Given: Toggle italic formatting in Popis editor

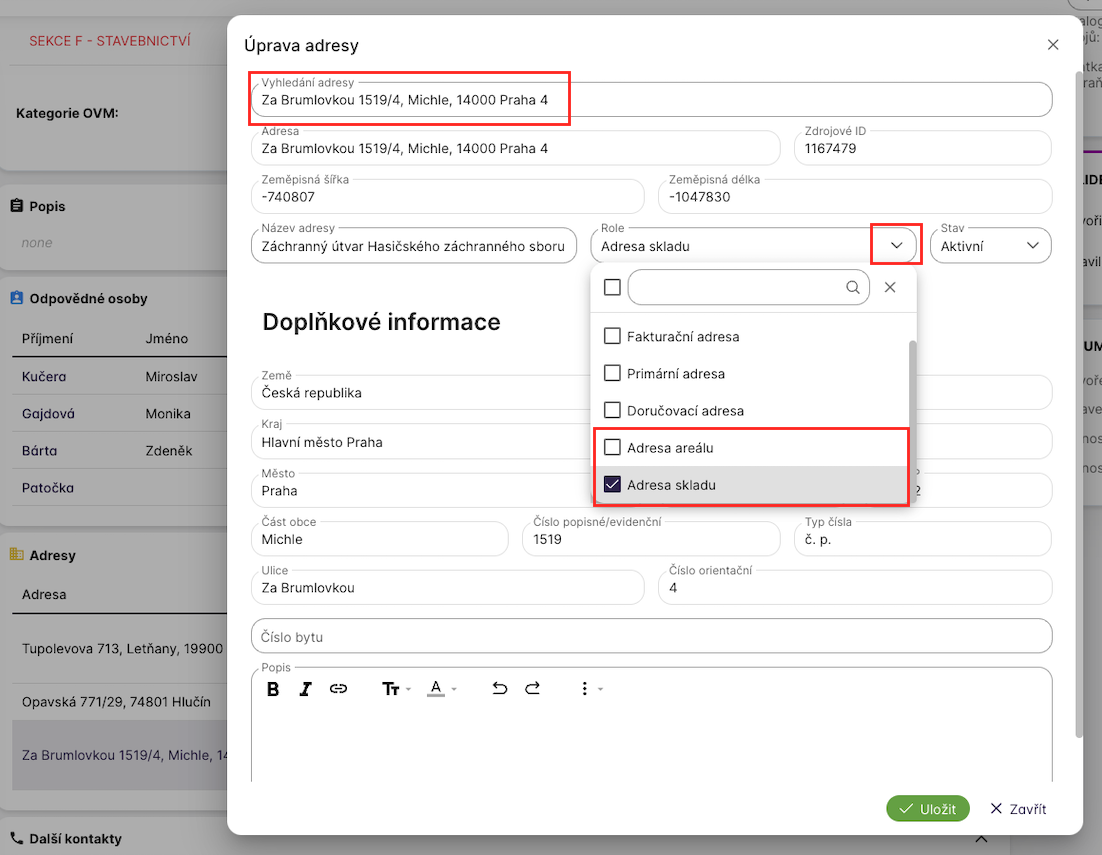Looking at the screenshot, I should pyautogui.click(x=306, y=689).
